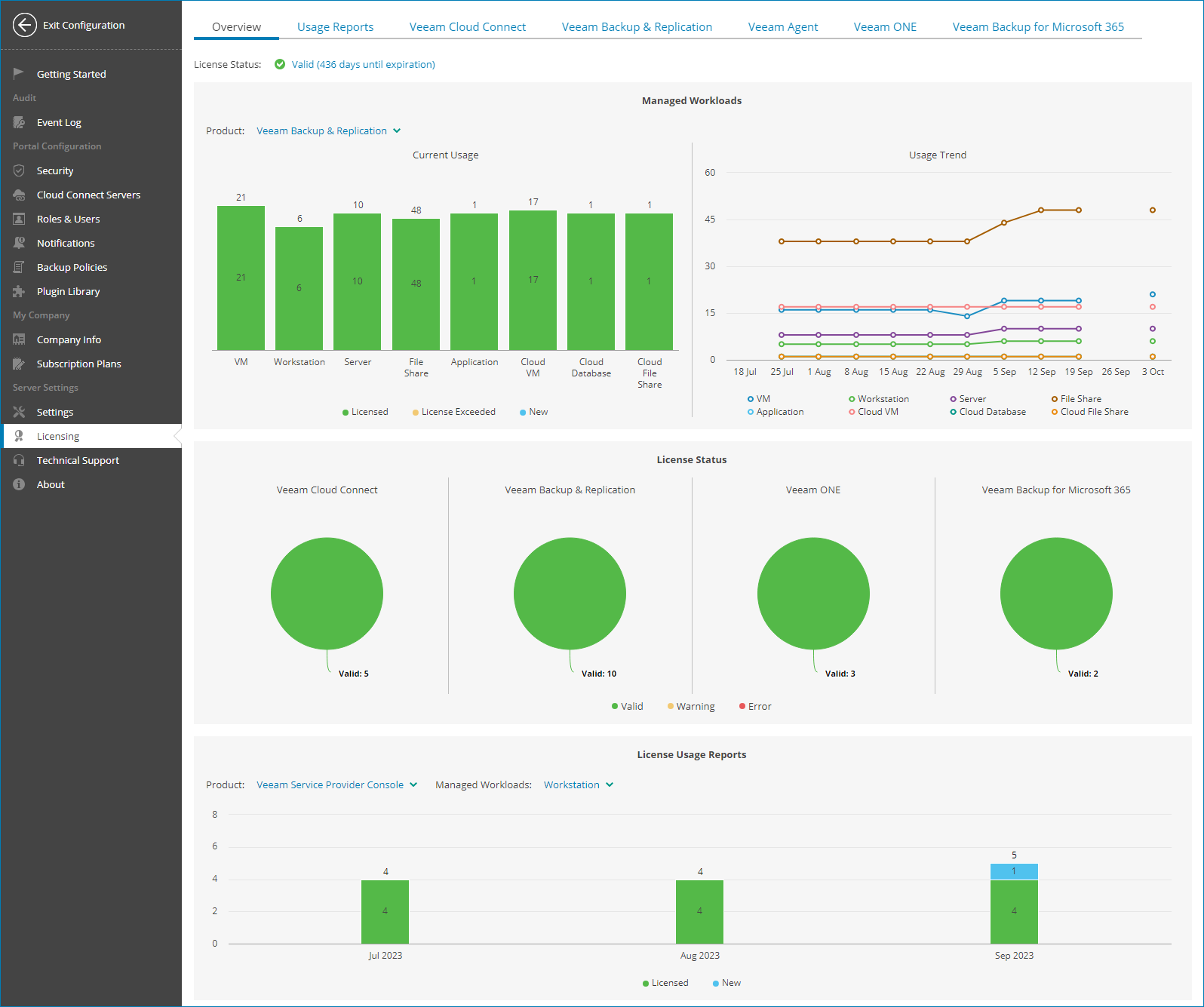Expand the Managed Workloads Product dropdown
The image size is (1204, 1007).
click(x=328, y=130)
